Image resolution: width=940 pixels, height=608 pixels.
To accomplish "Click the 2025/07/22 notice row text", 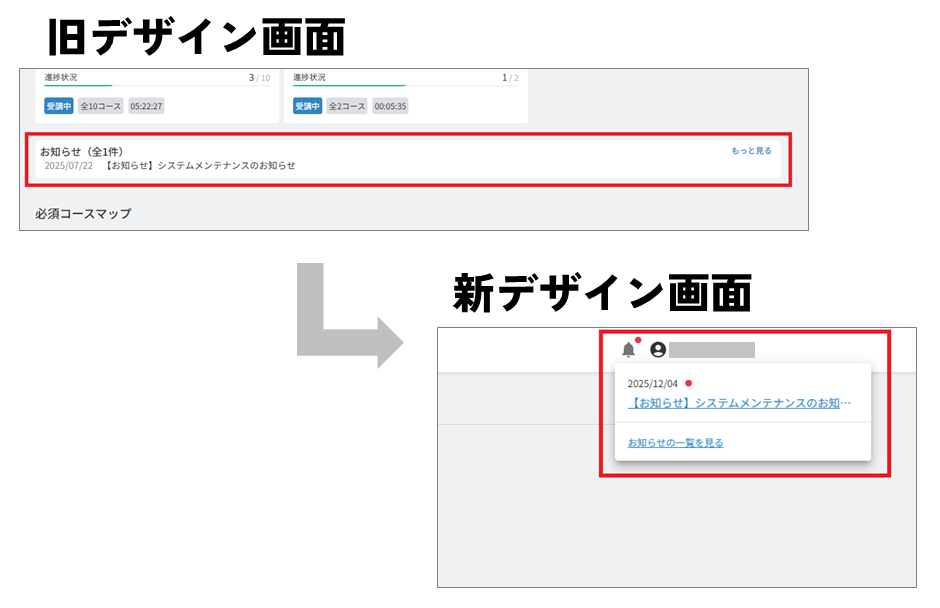I will (170, 165).
